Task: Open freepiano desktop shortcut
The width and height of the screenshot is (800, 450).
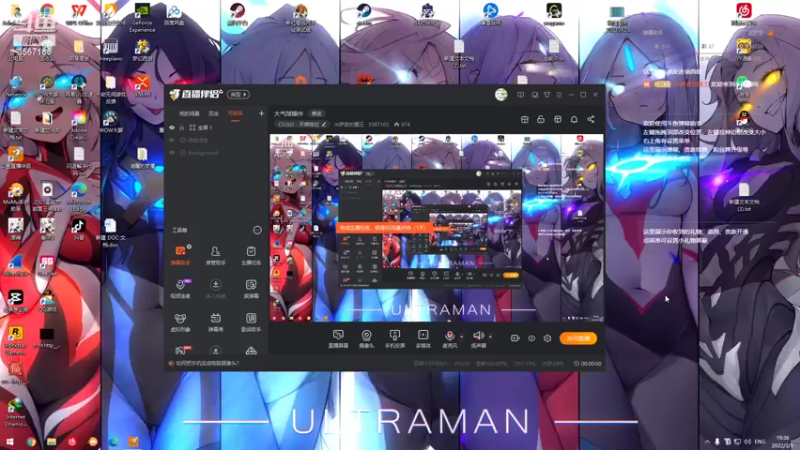Action: pos(110,52)
